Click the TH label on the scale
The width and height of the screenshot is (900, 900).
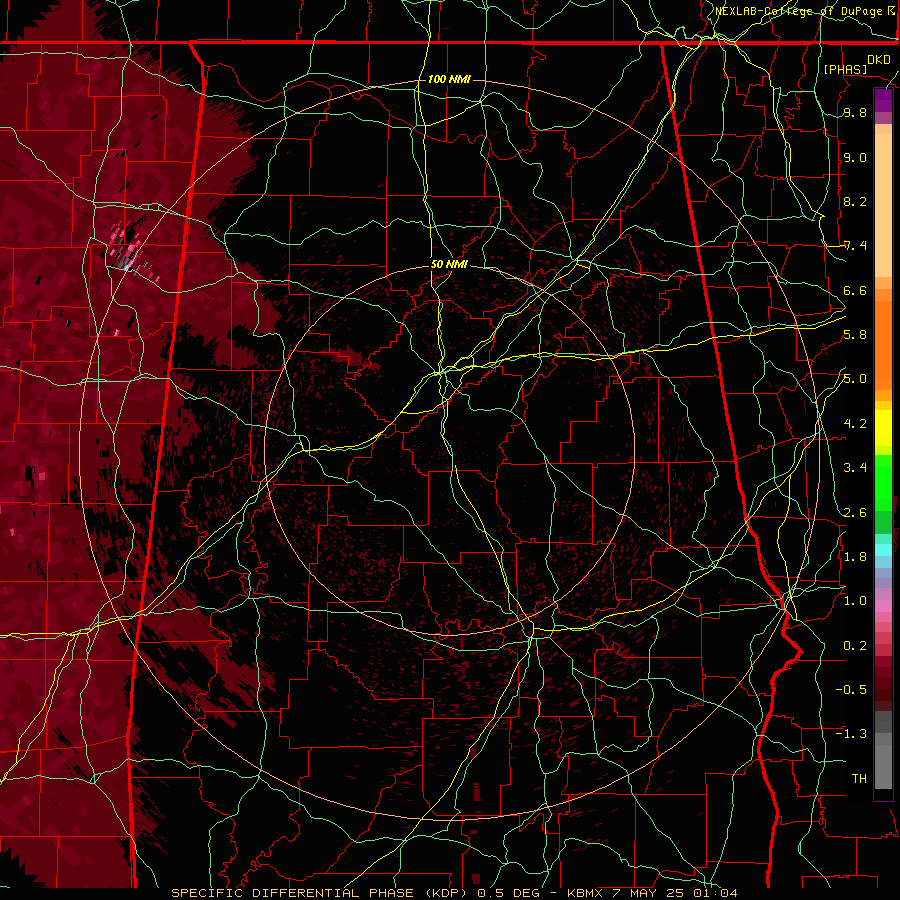point(859,779)
